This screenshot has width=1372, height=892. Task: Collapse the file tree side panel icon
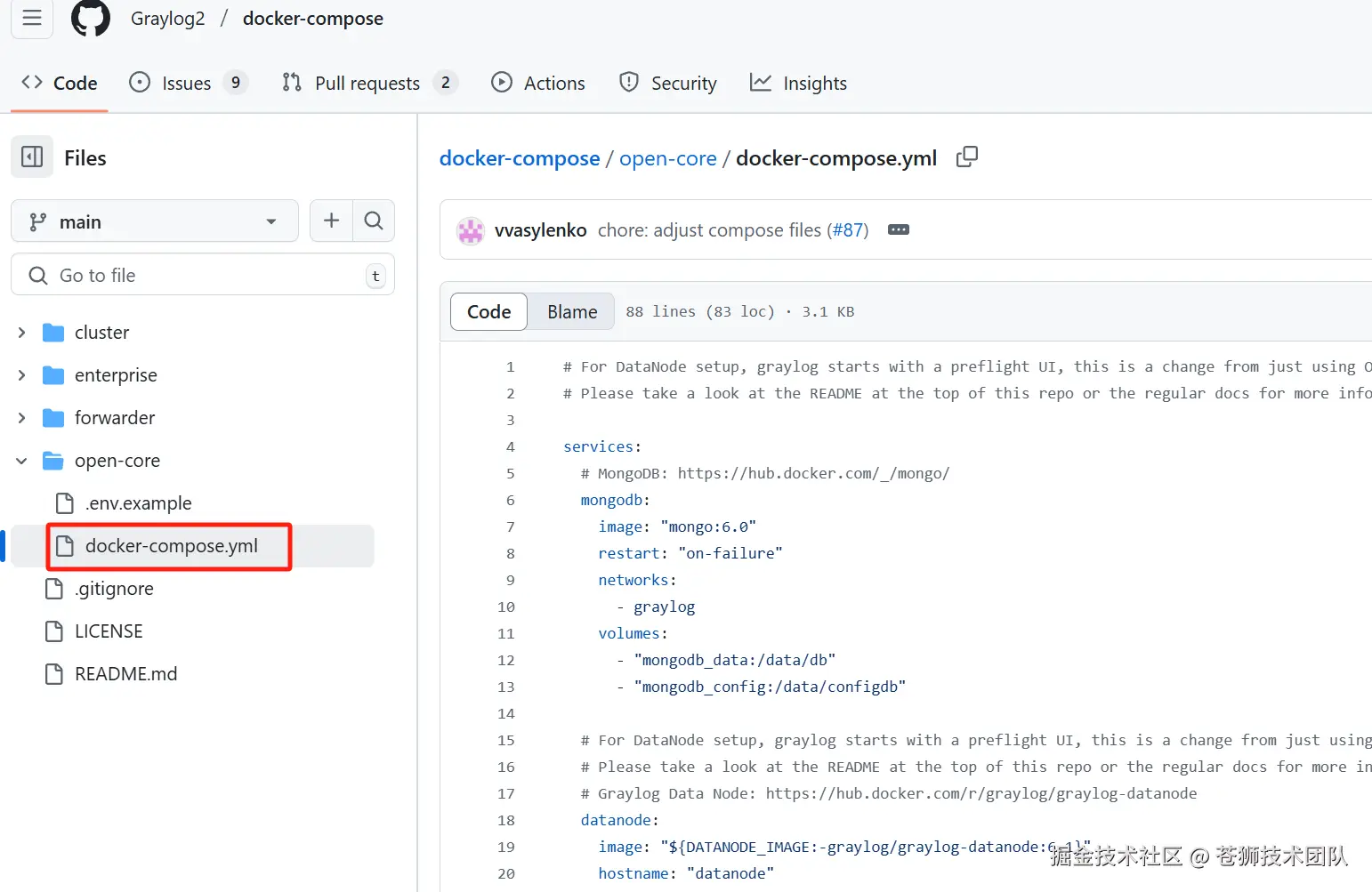click(x=32, y=157)
